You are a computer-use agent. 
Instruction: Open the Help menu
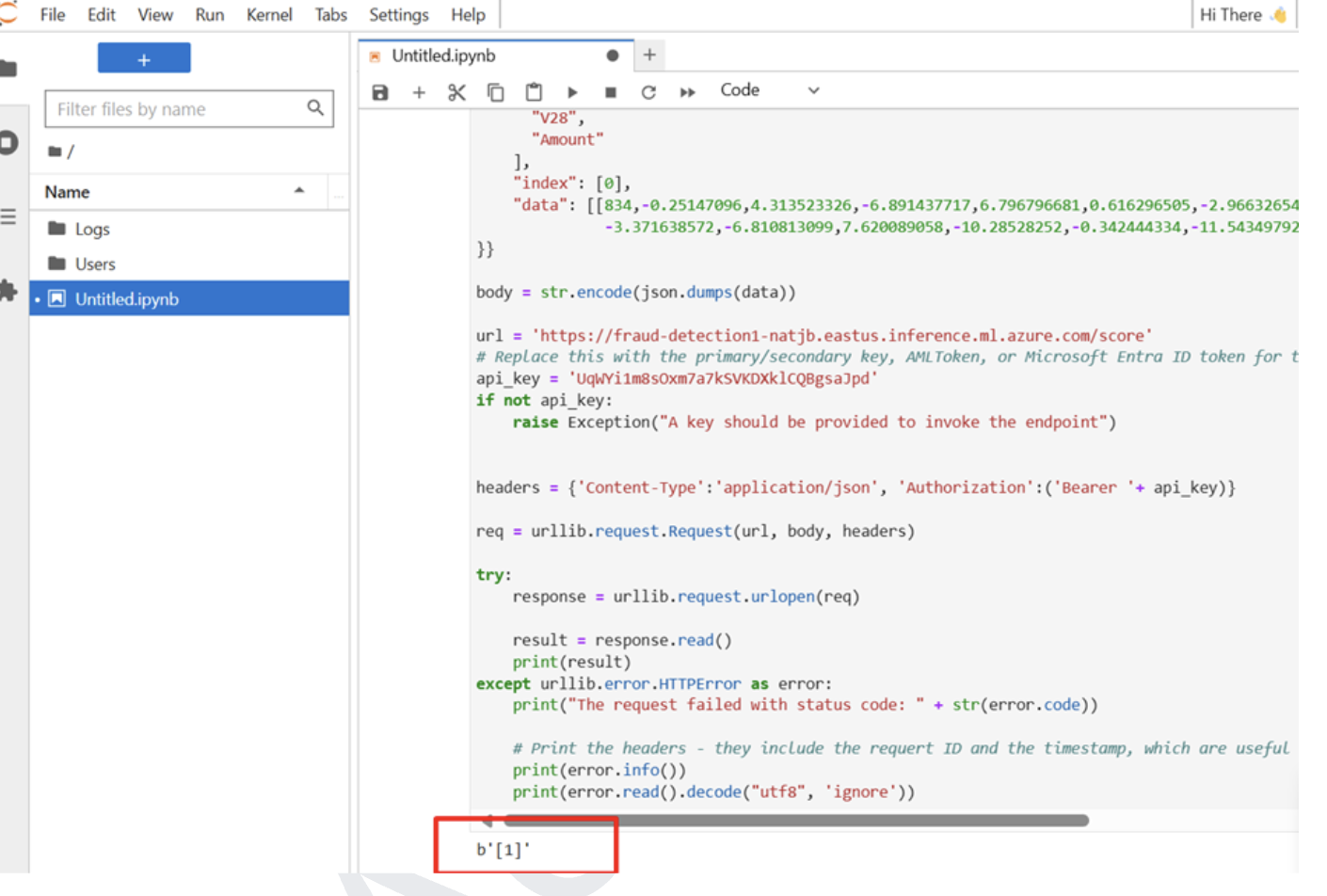pos(468,14)
